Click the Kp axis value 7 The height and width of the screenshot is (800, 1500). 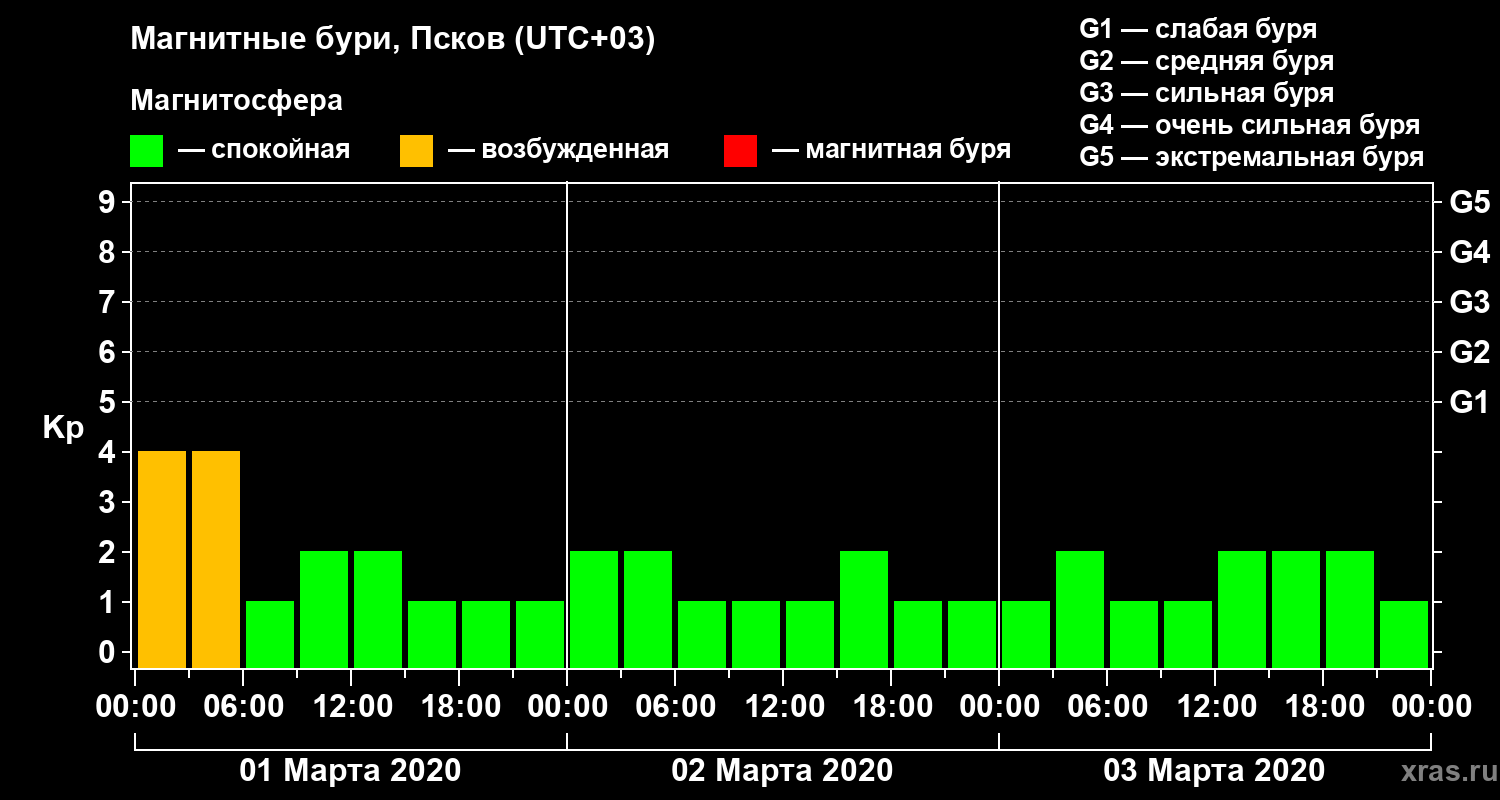click(108, 302)
